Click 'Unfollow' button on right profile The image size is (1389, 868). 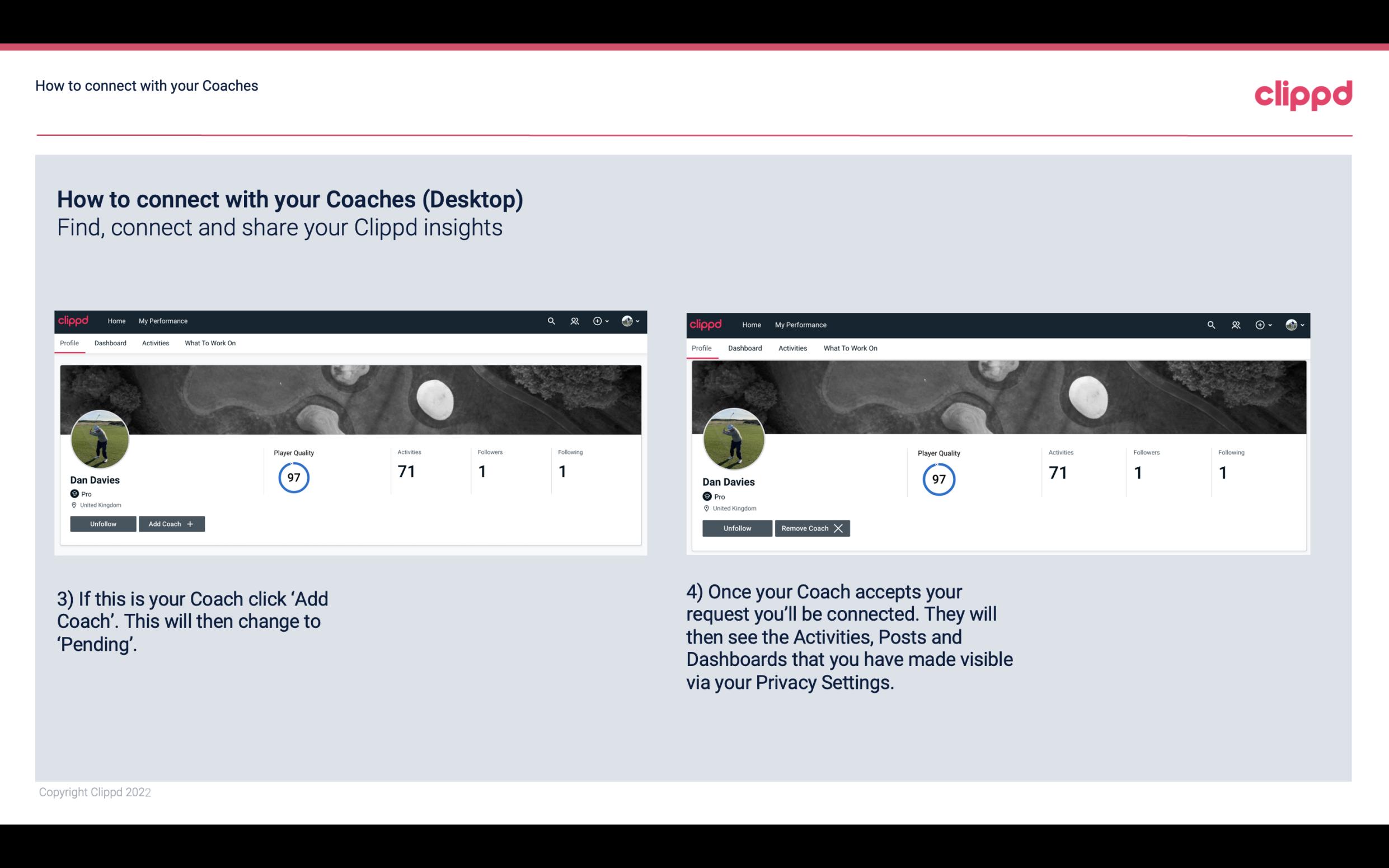pyautogui.click(x=736, y=528)
